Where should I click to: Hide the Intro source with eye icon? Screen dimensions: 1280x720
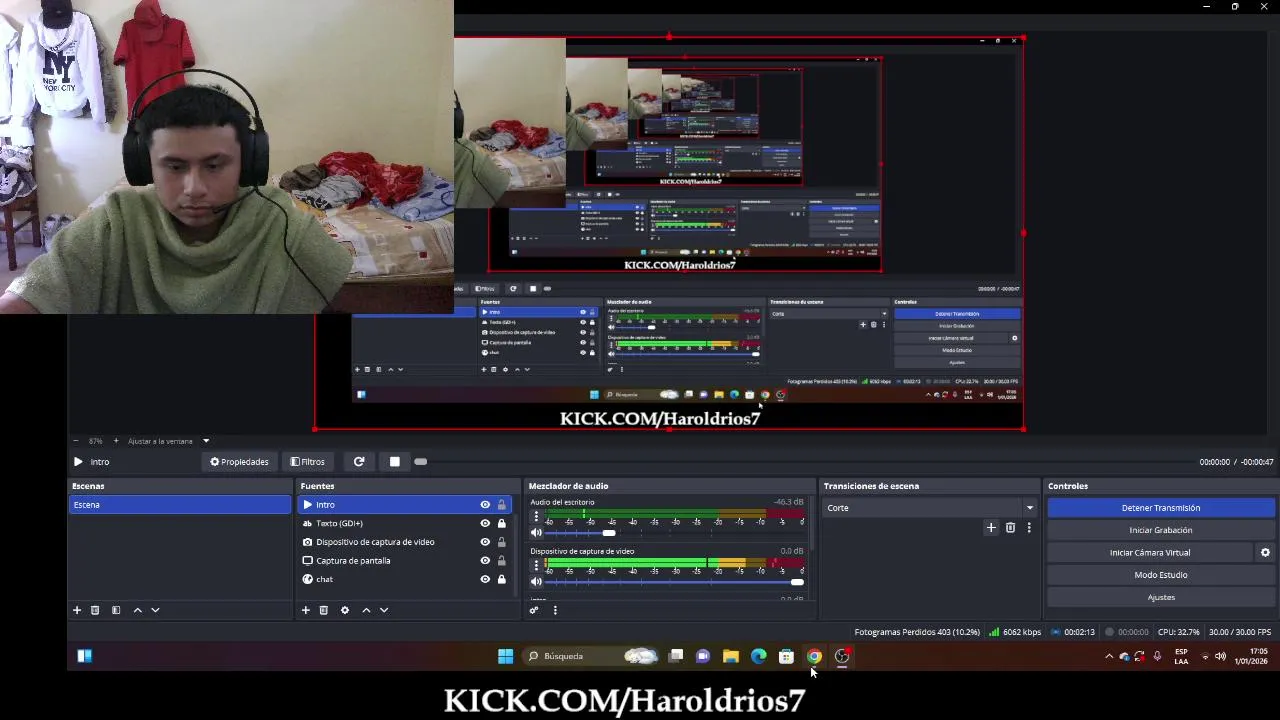tap(485, 505)
